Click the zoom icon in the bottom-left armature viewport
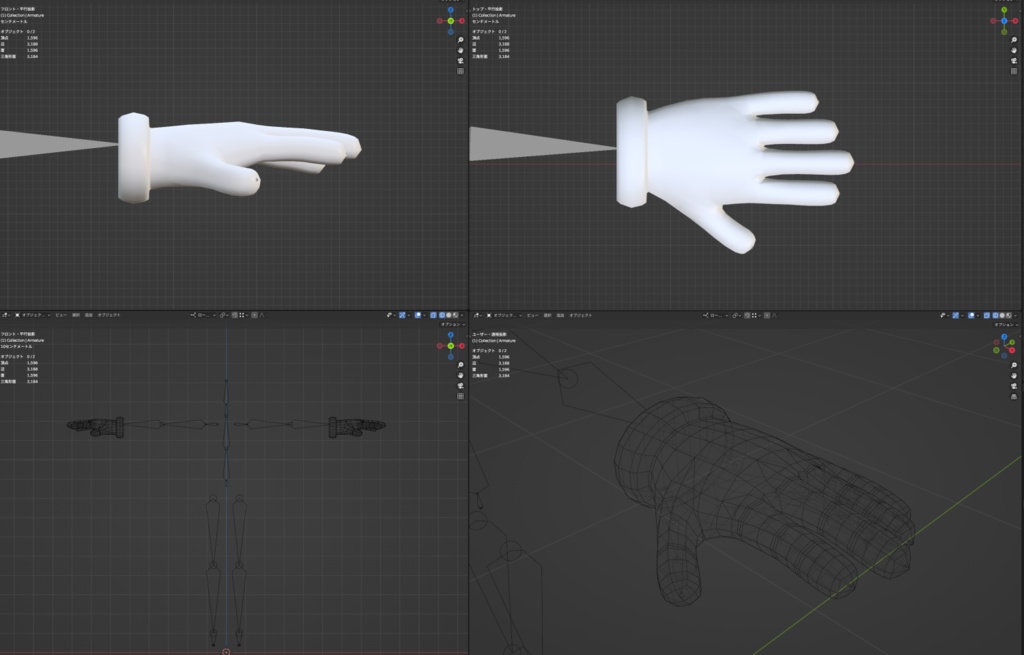The width and height of the screenshot is (1024, 655). point(460,365)
